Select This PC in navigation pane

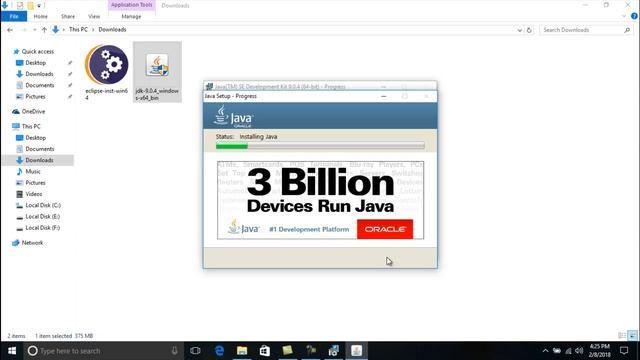pos(31,126)
